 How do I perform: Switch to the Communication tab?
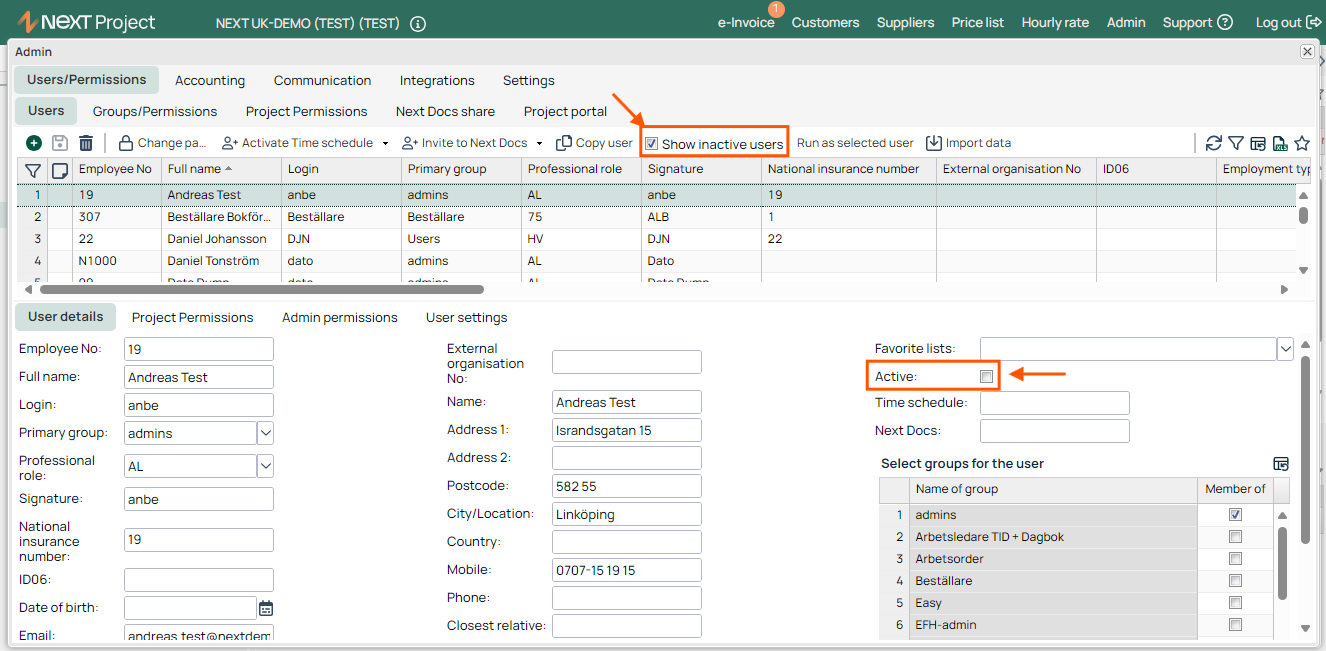(322, 80)
